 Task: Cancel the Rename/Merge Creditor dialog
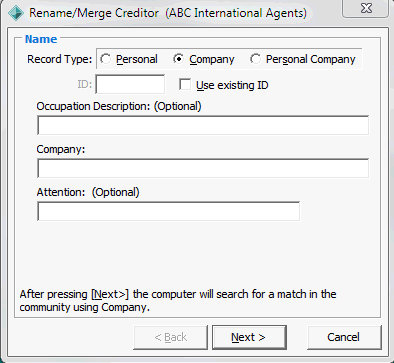click(x=344, y=337)
